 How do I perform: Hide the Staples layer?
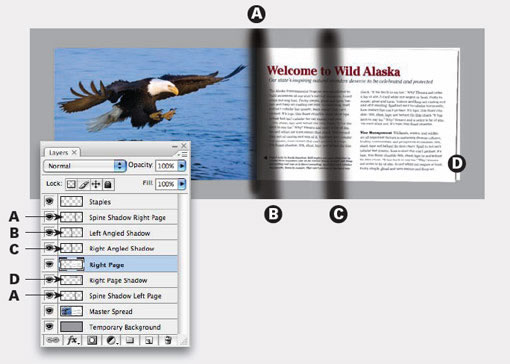click(50, 201)
